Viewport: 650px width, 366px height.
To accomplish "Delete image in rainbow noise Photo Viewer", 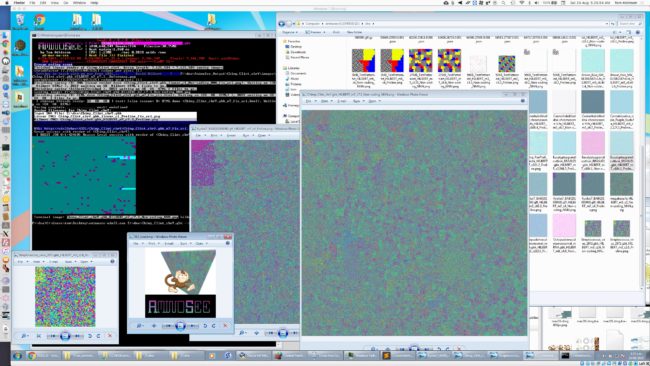I will coord(110,336).
